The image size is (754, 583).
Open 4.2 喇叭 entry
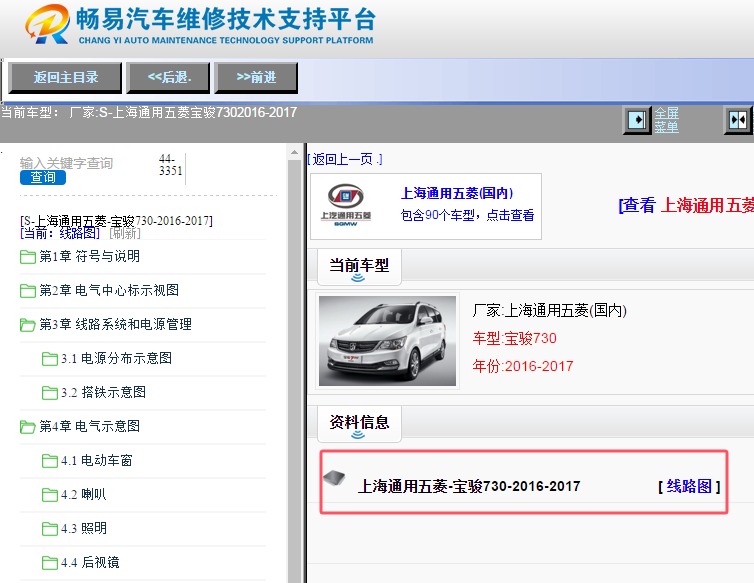pyautogui.click(x=84, y=494)
